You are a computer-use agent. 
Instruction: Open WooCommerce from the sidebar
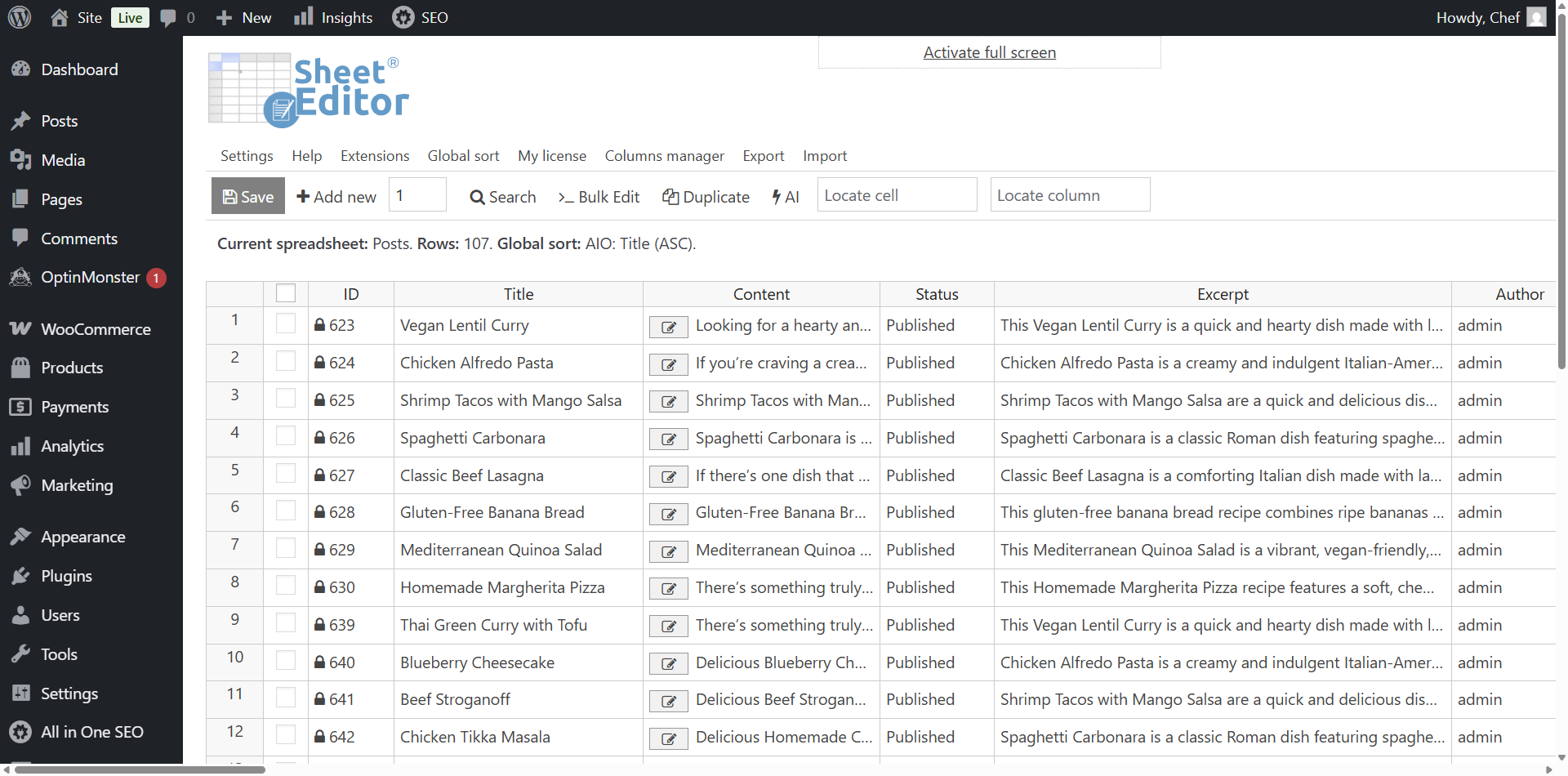96,329
